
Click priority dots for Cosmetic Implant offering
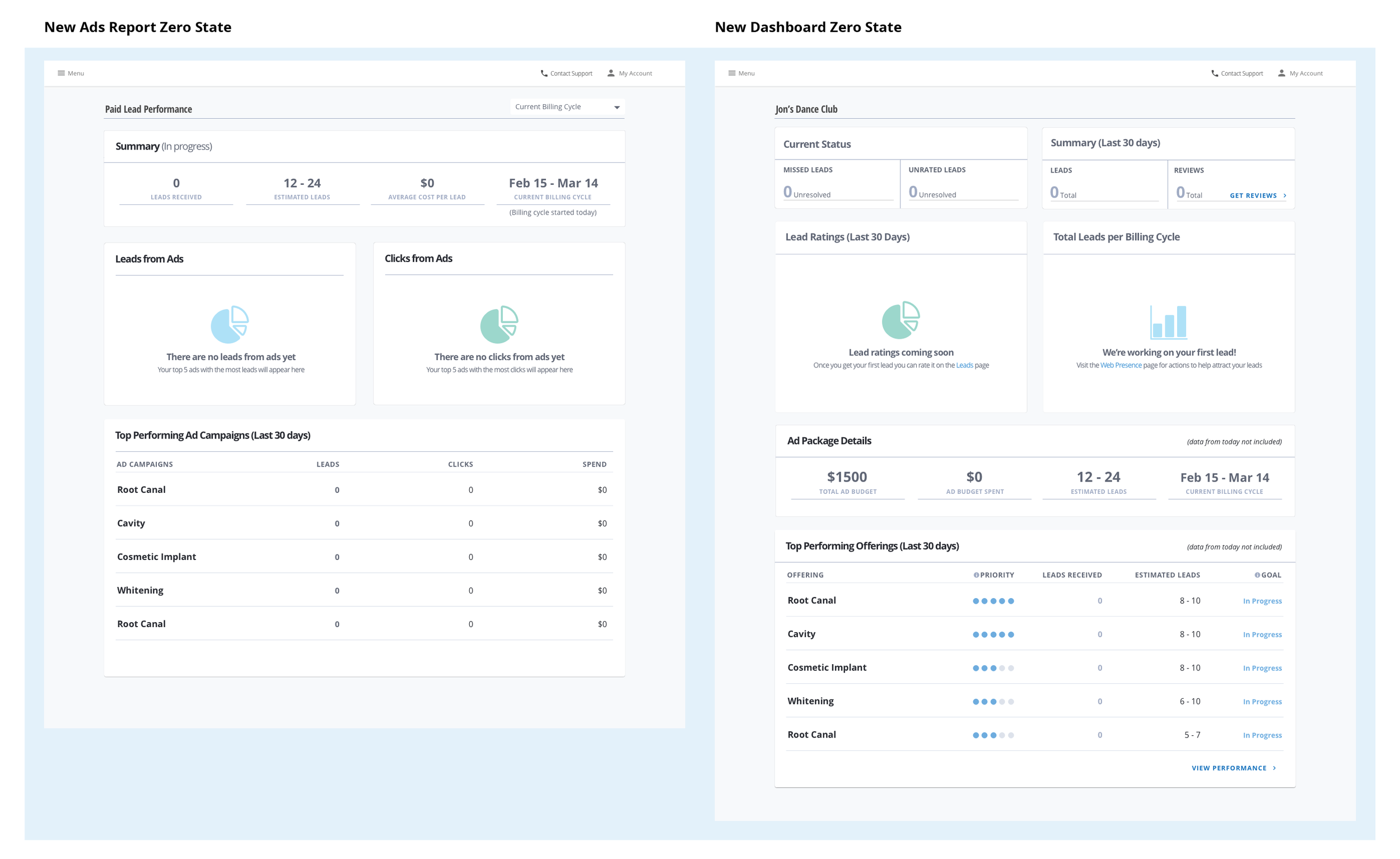[993, 668]
